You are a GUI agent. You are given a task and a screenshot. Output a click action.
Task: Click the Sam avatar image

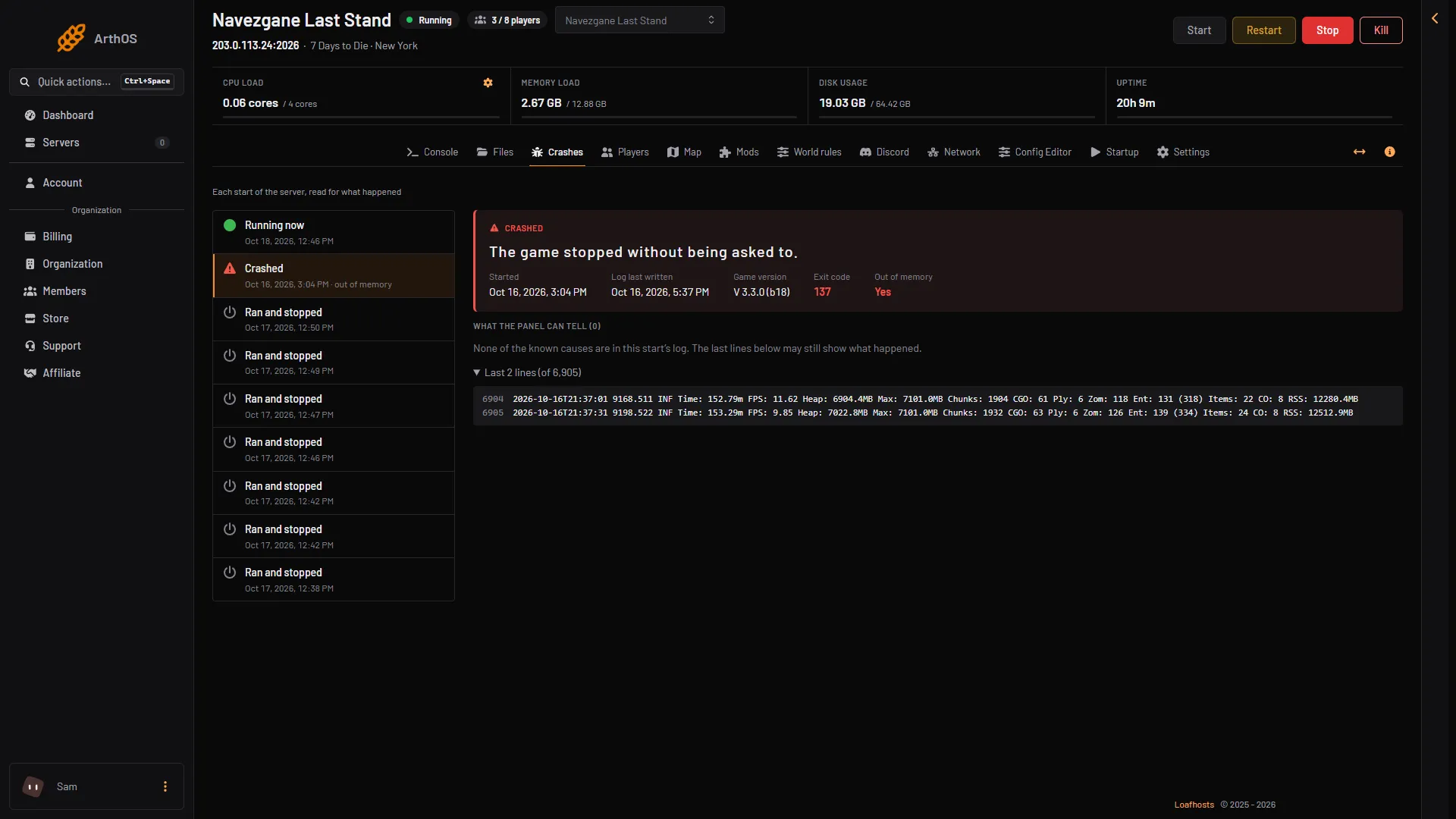pos(33,786)
